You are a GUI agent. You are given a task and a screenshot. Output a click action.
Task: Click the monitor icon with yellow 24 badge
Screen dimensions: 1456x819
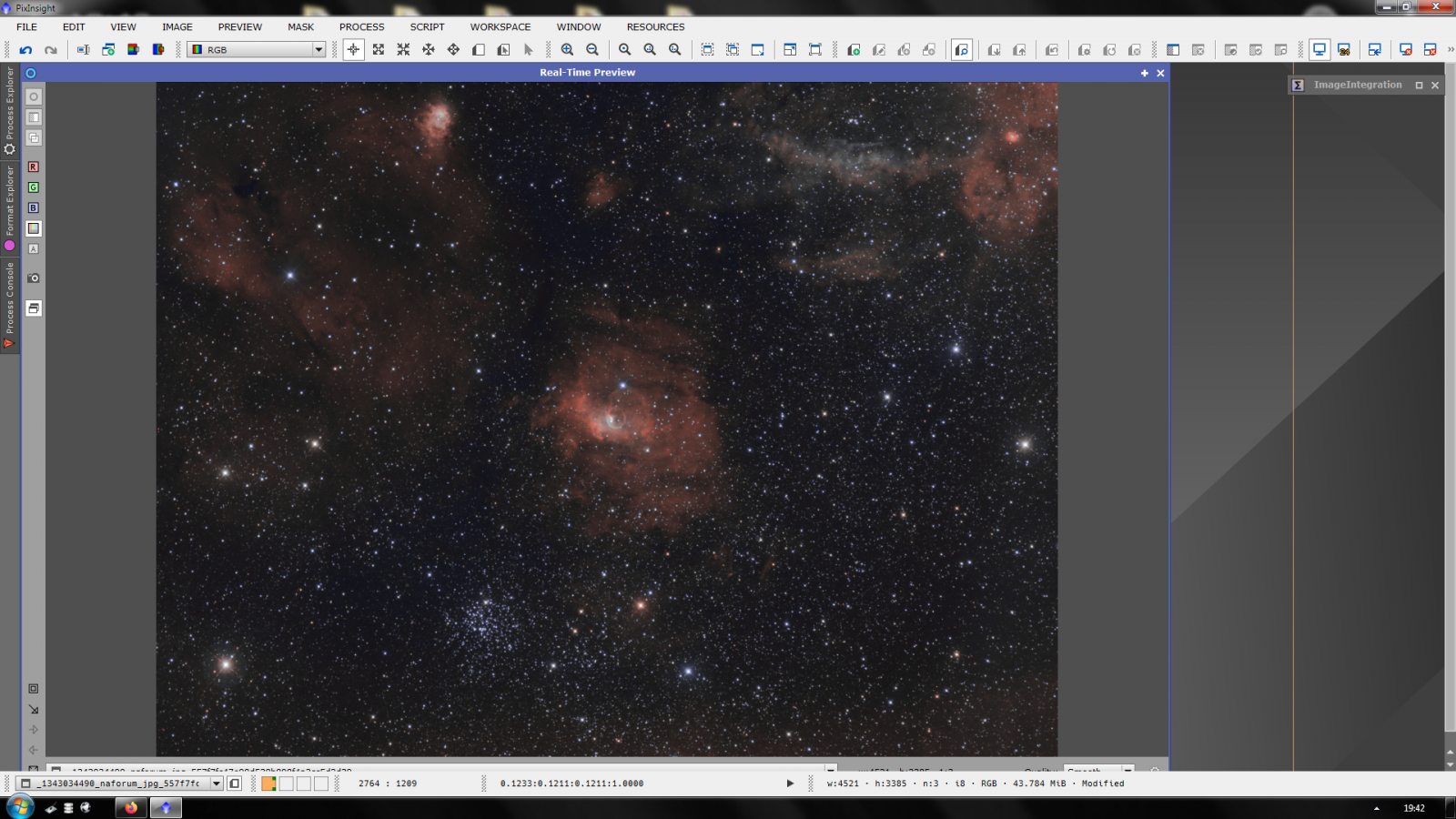point(1344,50)
